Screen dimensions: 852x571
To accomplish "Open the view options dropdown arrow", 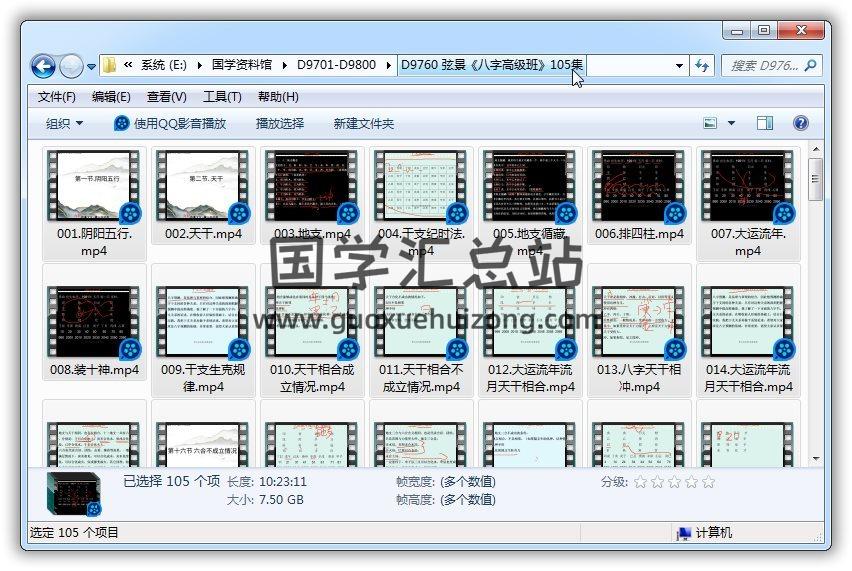I will pos(731,123).
